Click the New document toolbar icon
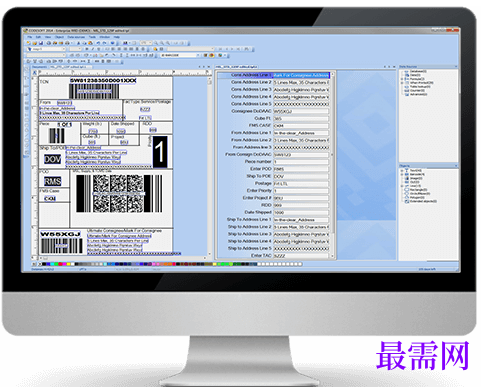Image resolution: width=488 pixels, height=387 pixels. coord(28,43)
